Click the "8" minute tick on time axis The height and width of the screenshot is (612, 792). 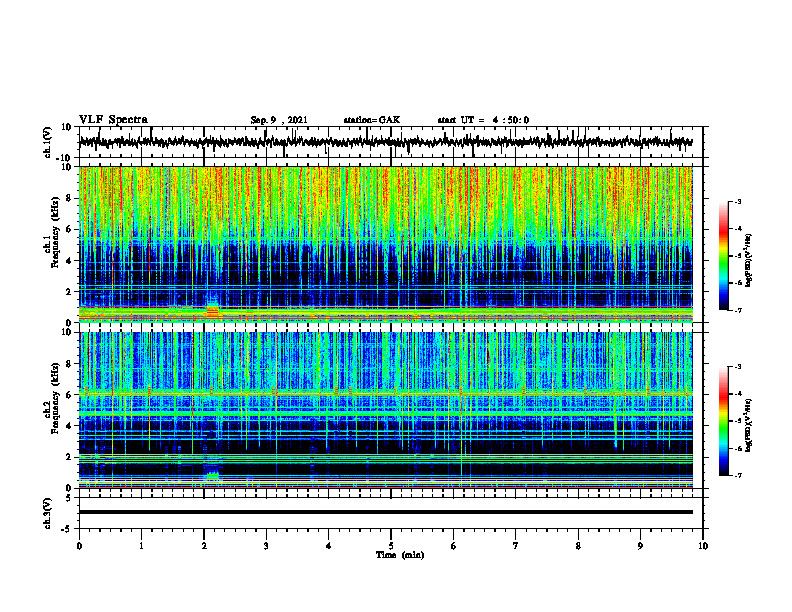click(x=578, y=546)
